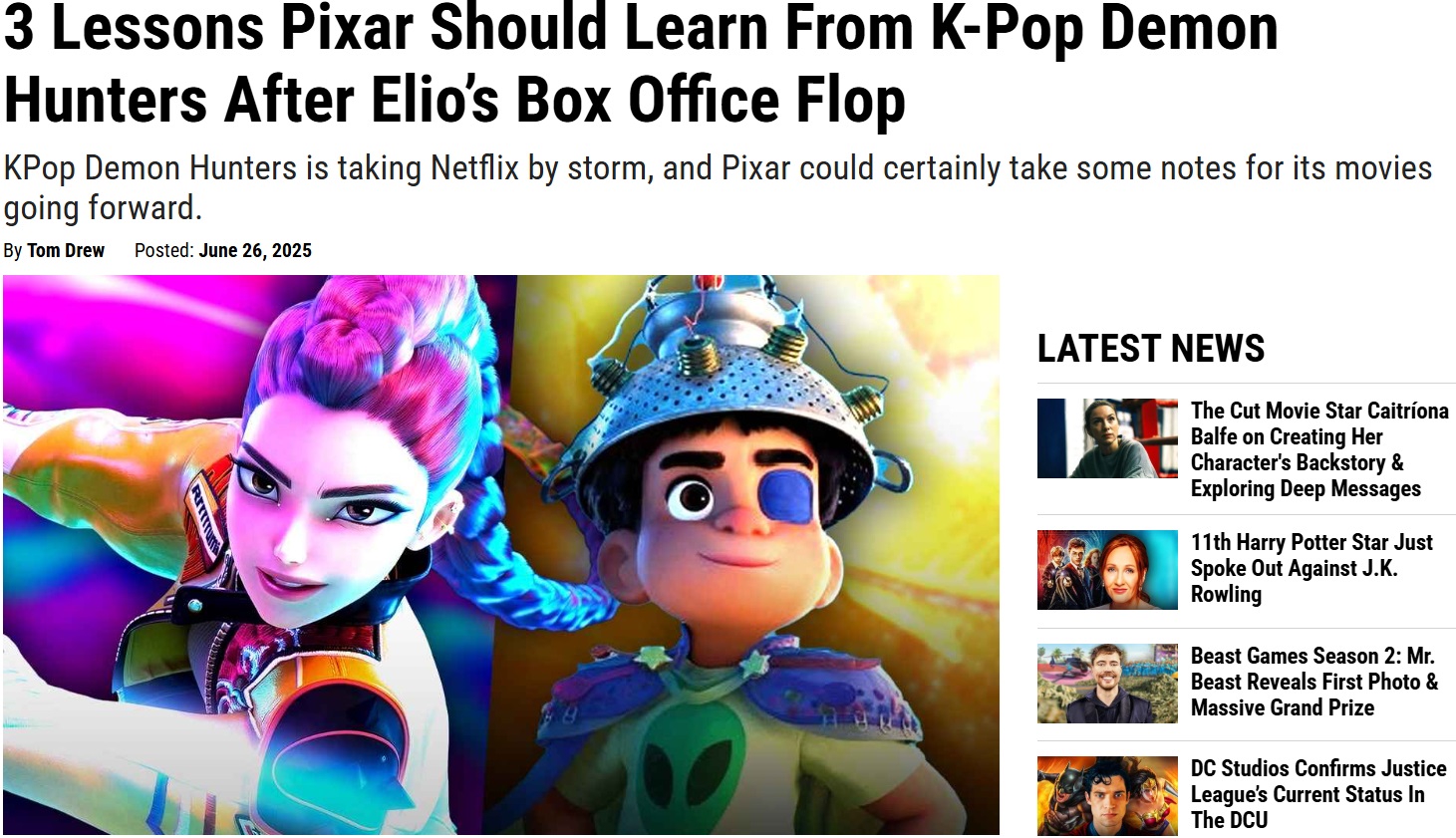This screenshot has height=838, width=1456.
Task: Click author name Tom Drew
Action: [66, 250]
